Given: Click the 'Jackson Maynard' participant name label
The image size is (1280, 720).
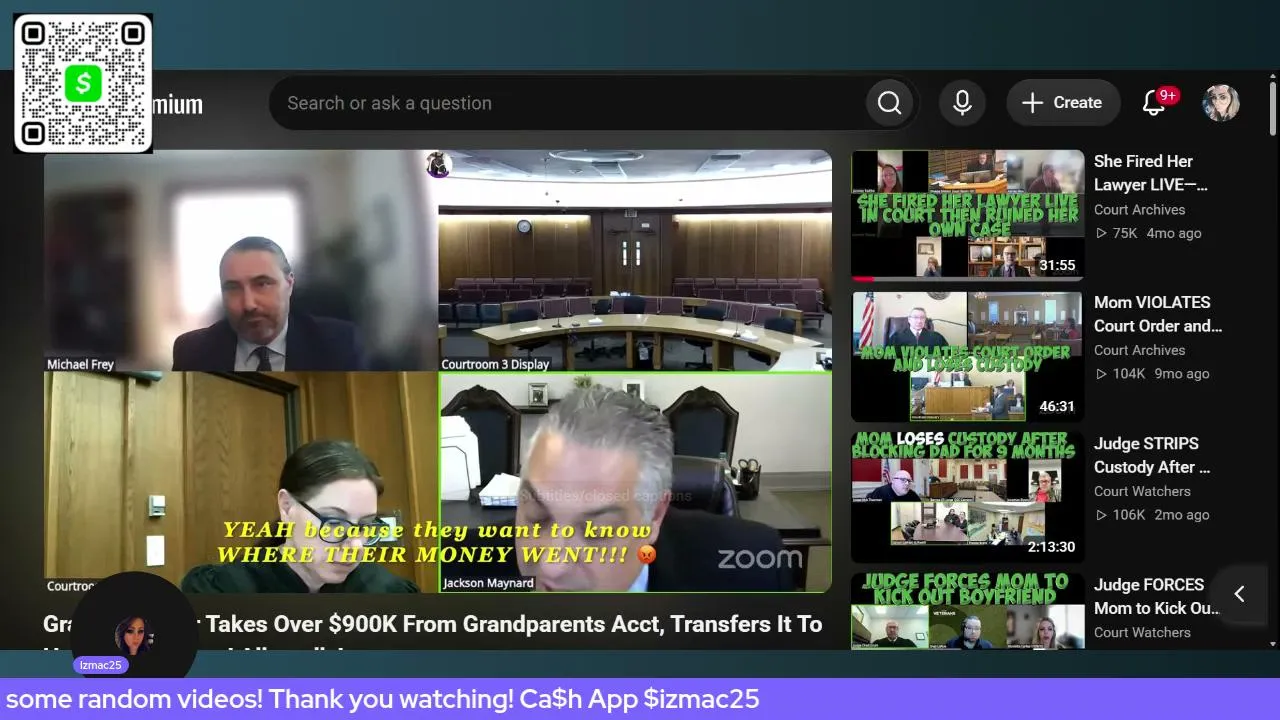Looking at the screenshot, I should [487, 583].
